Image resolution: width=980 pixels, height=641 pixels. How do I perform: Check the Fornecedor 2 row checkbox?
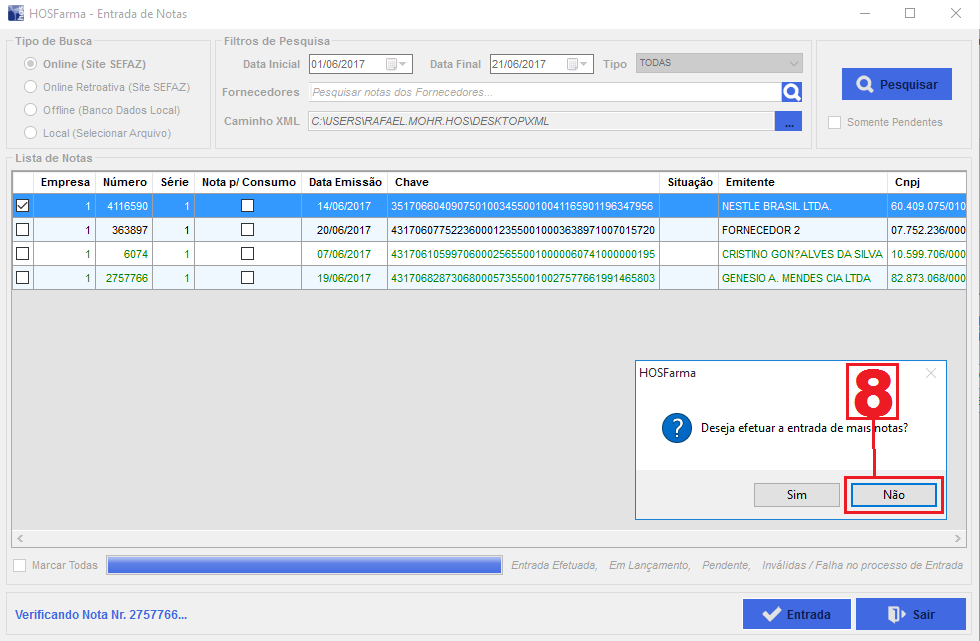pos(23,230)
